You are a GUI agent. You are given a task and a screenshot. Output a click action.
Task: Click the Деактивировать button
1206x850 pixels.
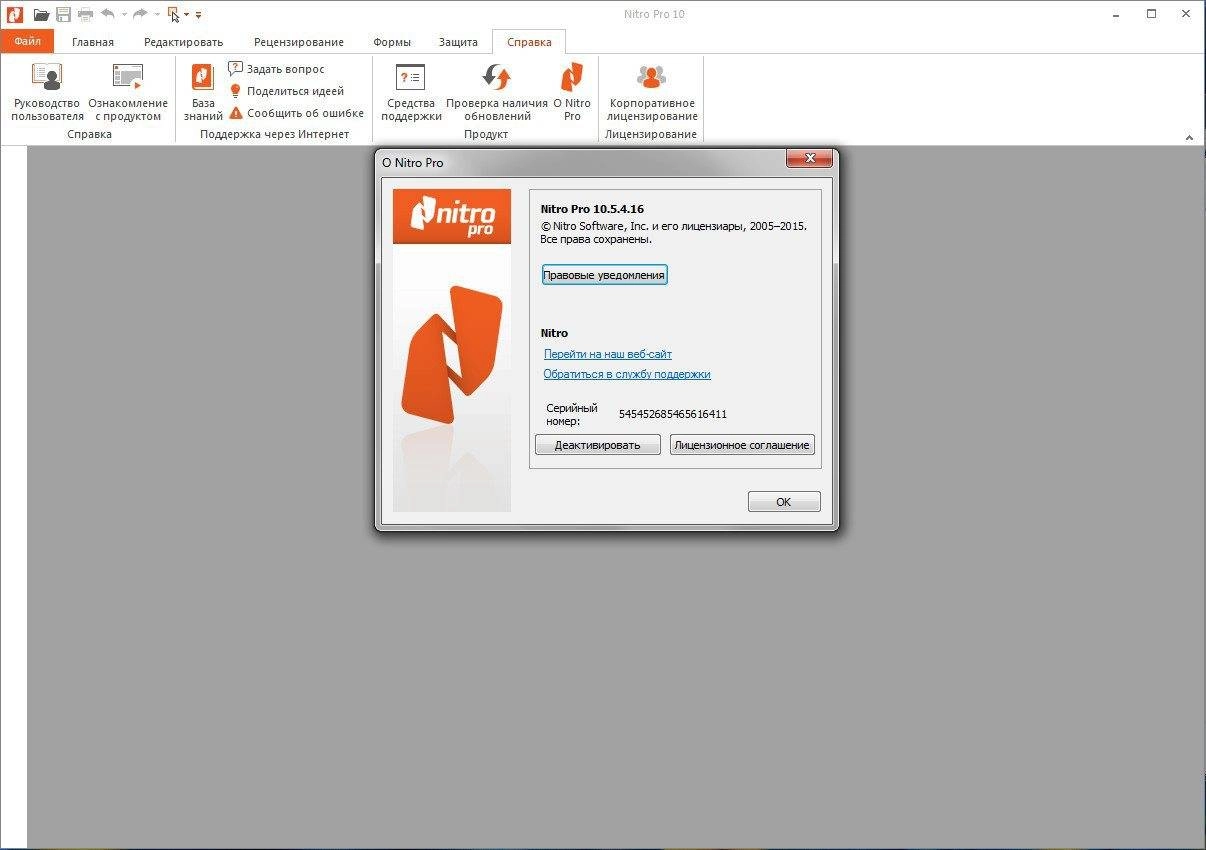(x=598, y=445)
